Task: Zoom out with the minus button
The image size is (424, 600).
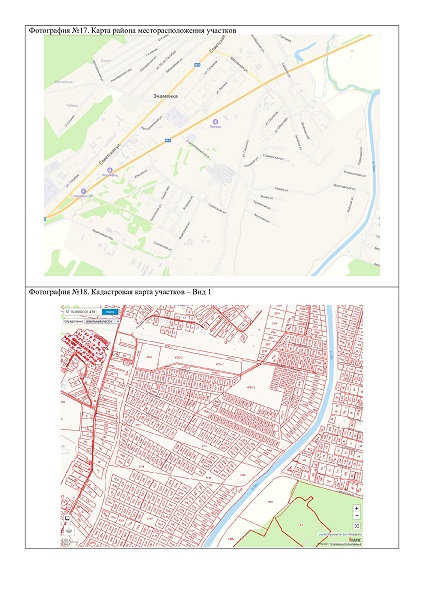Action: [x=357, y=515]
